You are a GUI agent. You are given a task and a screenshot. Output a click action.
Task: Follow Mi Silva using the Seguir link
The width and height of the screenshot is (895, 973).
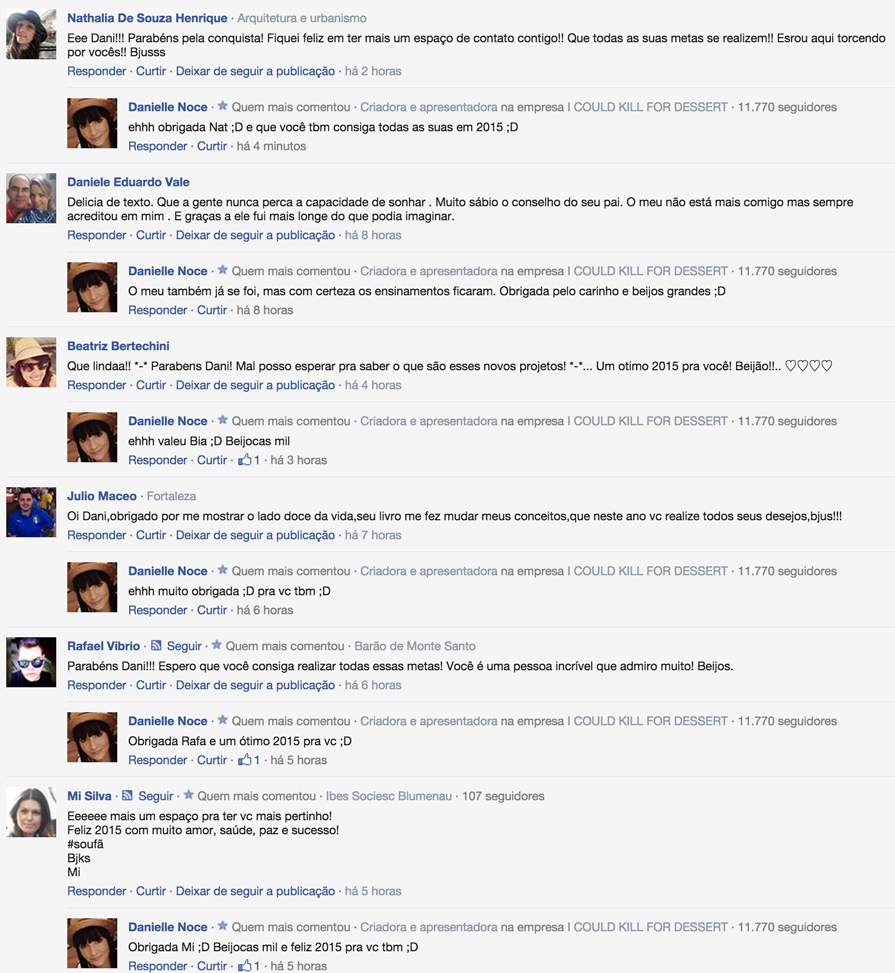tap(156, 796)
